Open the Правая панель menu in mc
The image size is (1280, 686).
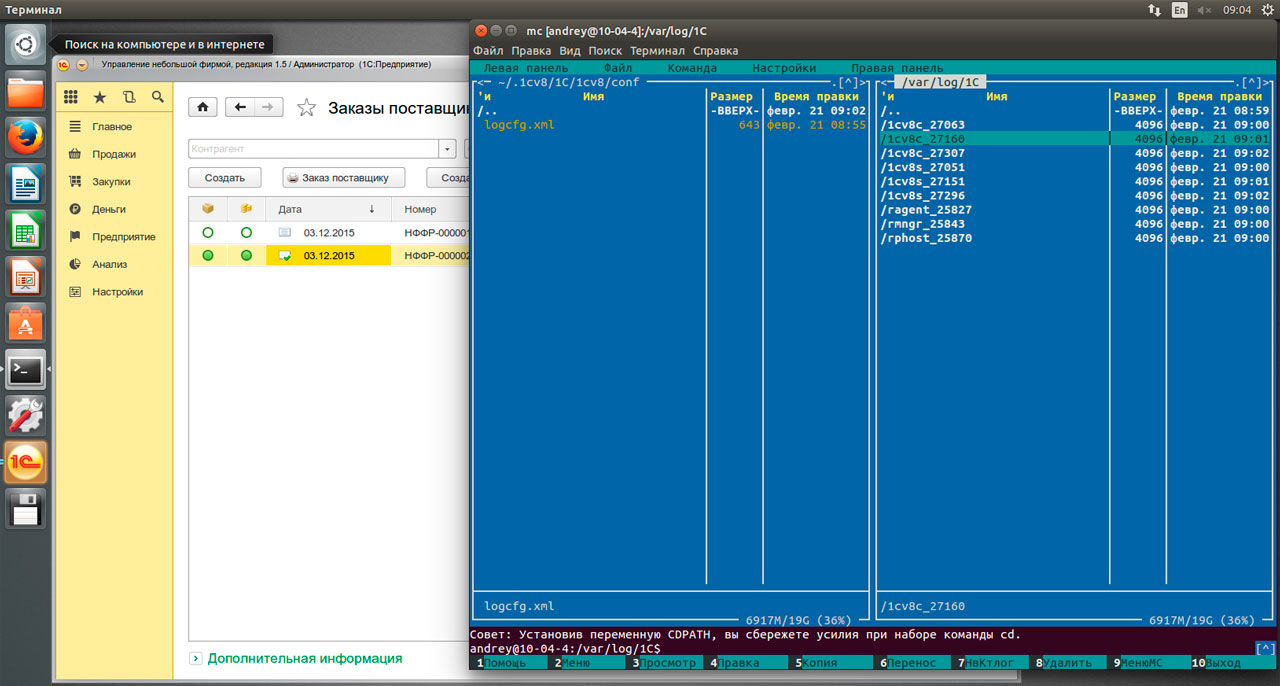897,68
